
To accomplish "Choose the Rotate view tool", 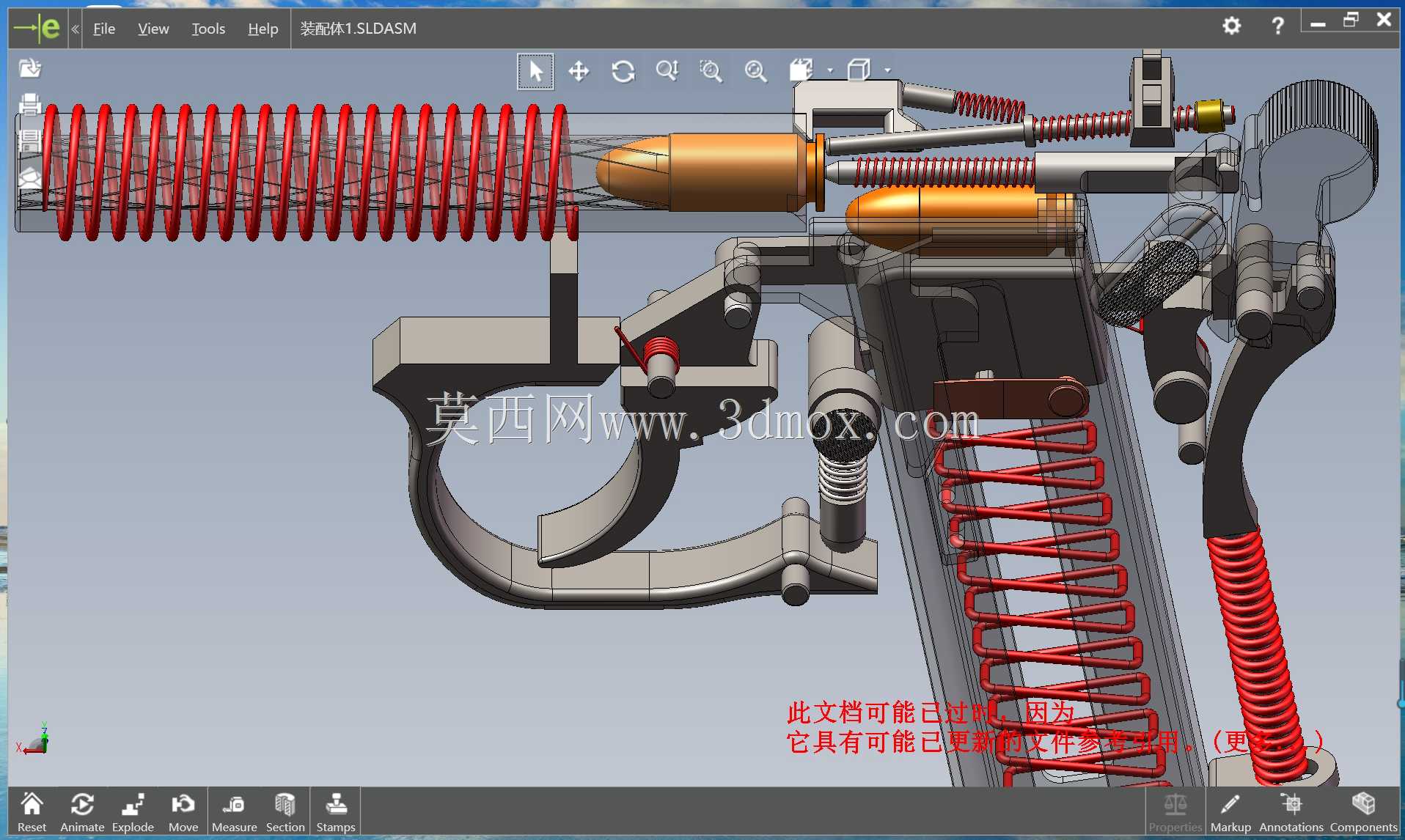I will point(623,71).
